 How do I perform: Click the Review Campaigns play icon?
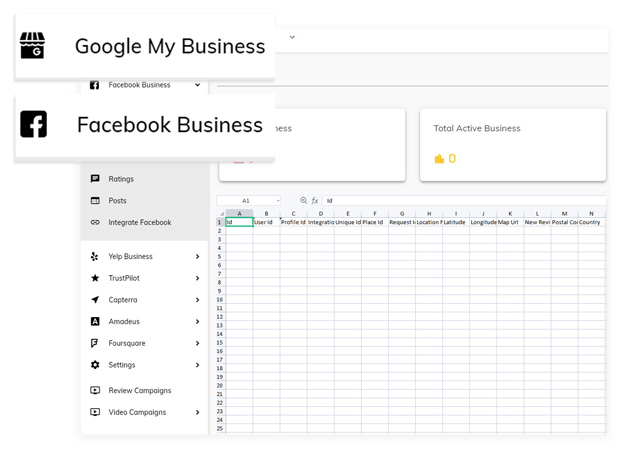[x=95, y=390]
